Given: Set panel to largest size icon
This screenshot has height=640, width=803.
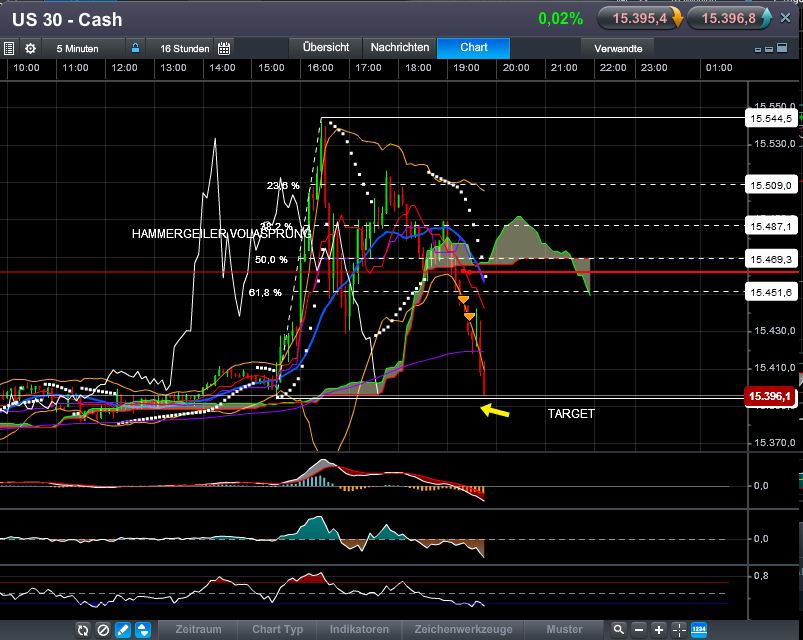Looking at the screenshot, I should click(x=782, y=48).
